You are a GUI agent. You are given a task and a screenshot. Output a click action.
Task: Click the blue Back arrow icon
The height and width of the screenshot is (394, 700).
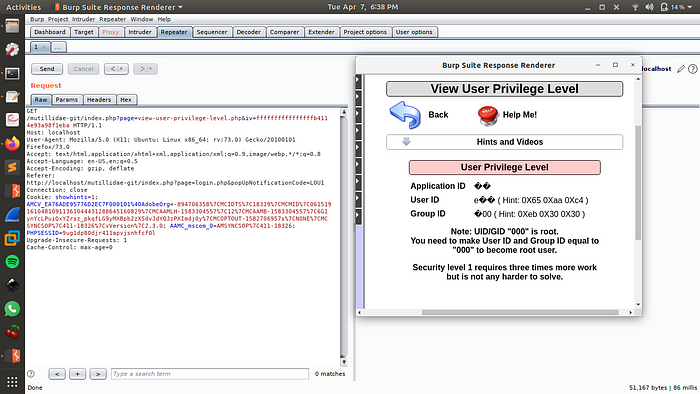point(405,115)
